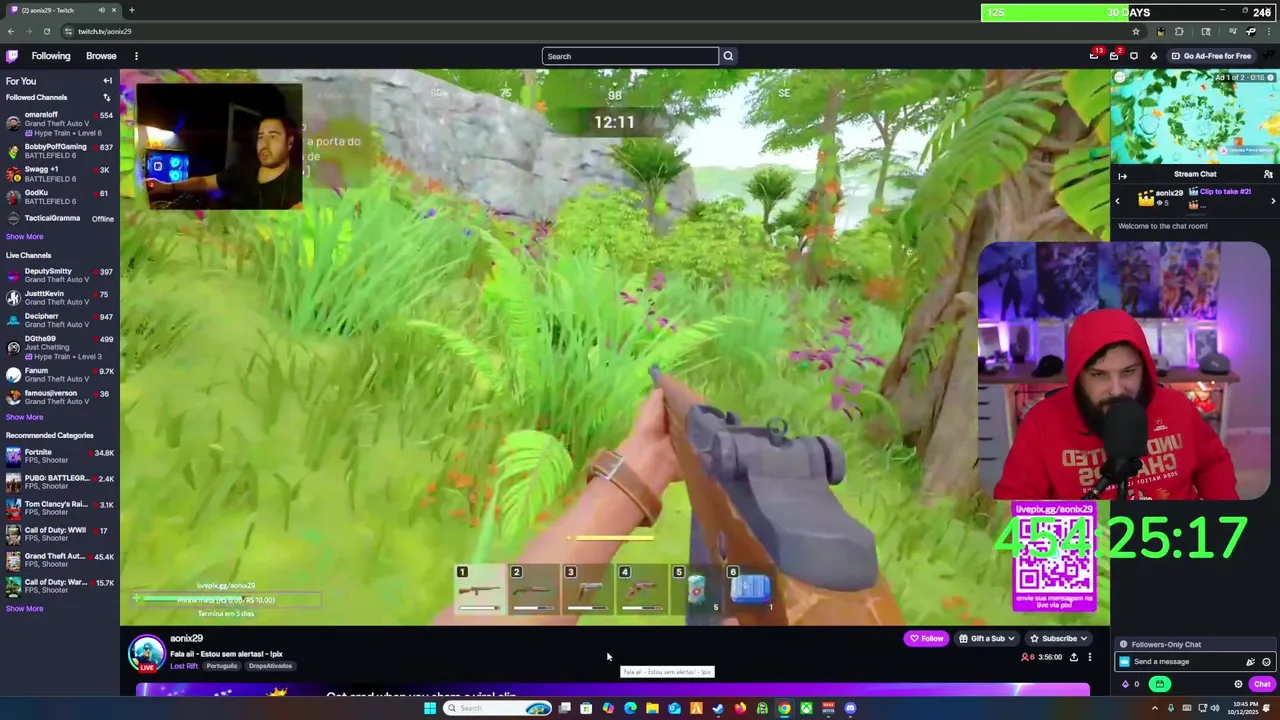Open chat settings gear
This screenshot has width=1280, height=720.
click(1238, 684)
